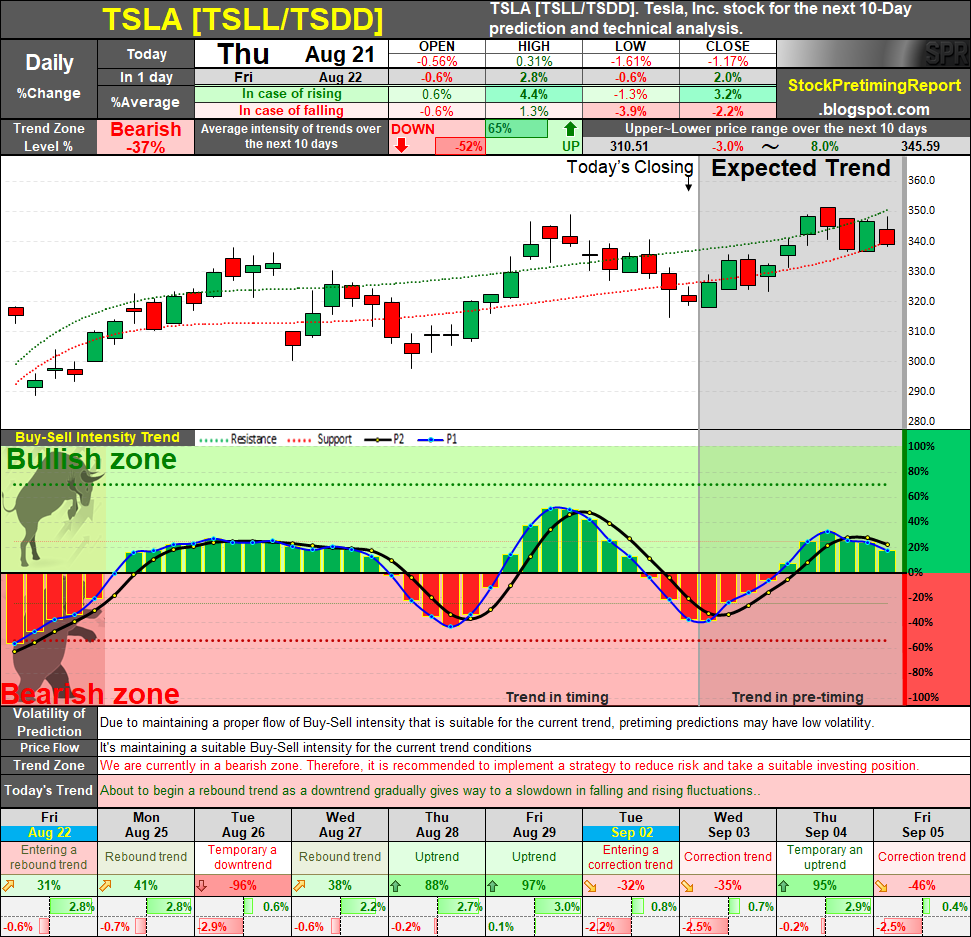
Task: Click the red DOWN arrow icon
Action: pos(401,146)
